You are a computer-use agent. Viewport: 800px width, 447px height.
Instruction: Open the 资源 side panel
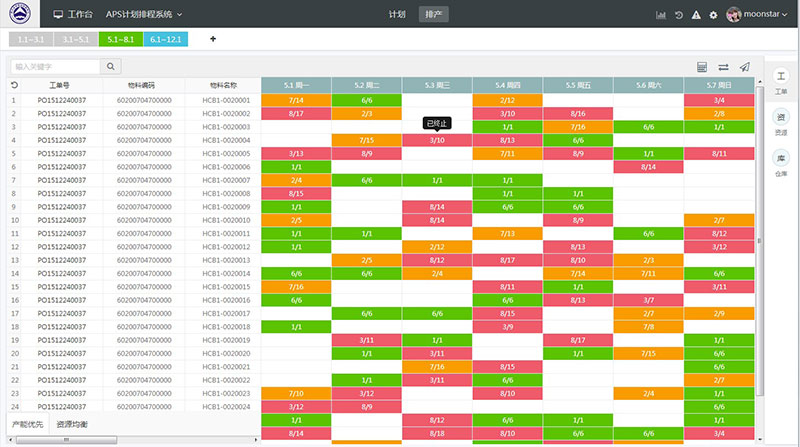(781, 124)
